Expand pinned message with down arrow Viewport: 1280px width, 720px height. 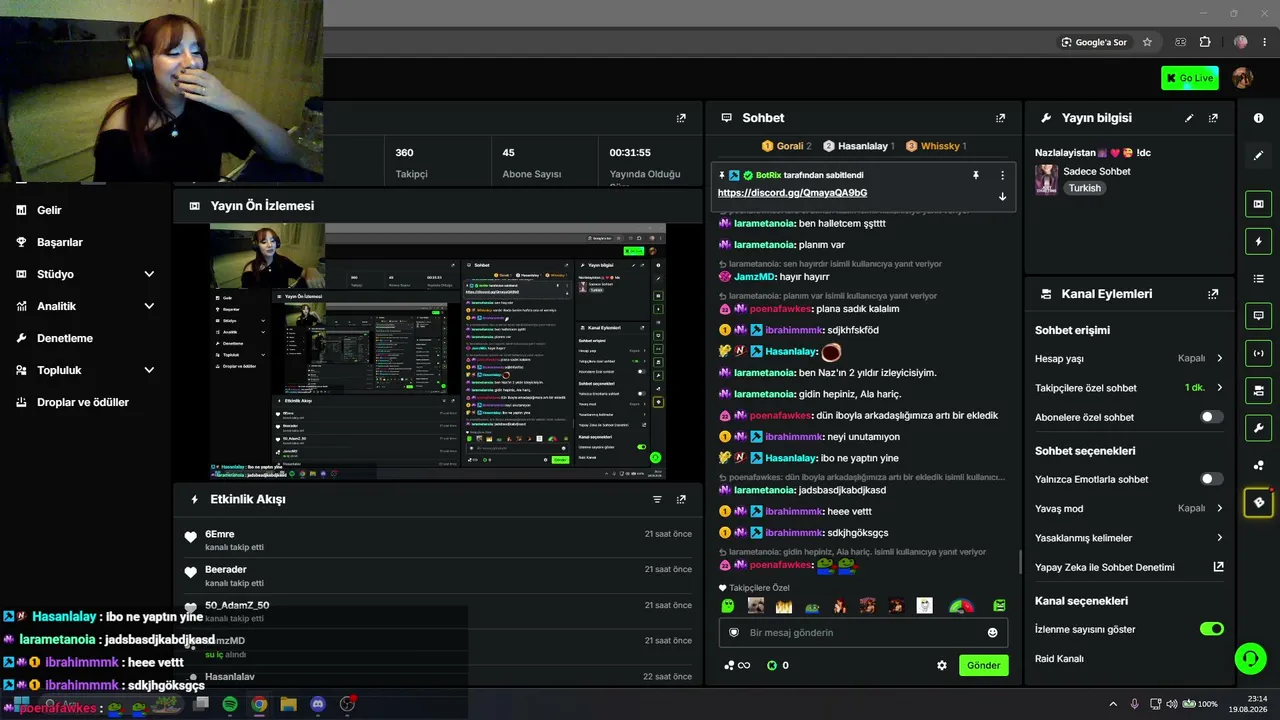coord(1002,196)
